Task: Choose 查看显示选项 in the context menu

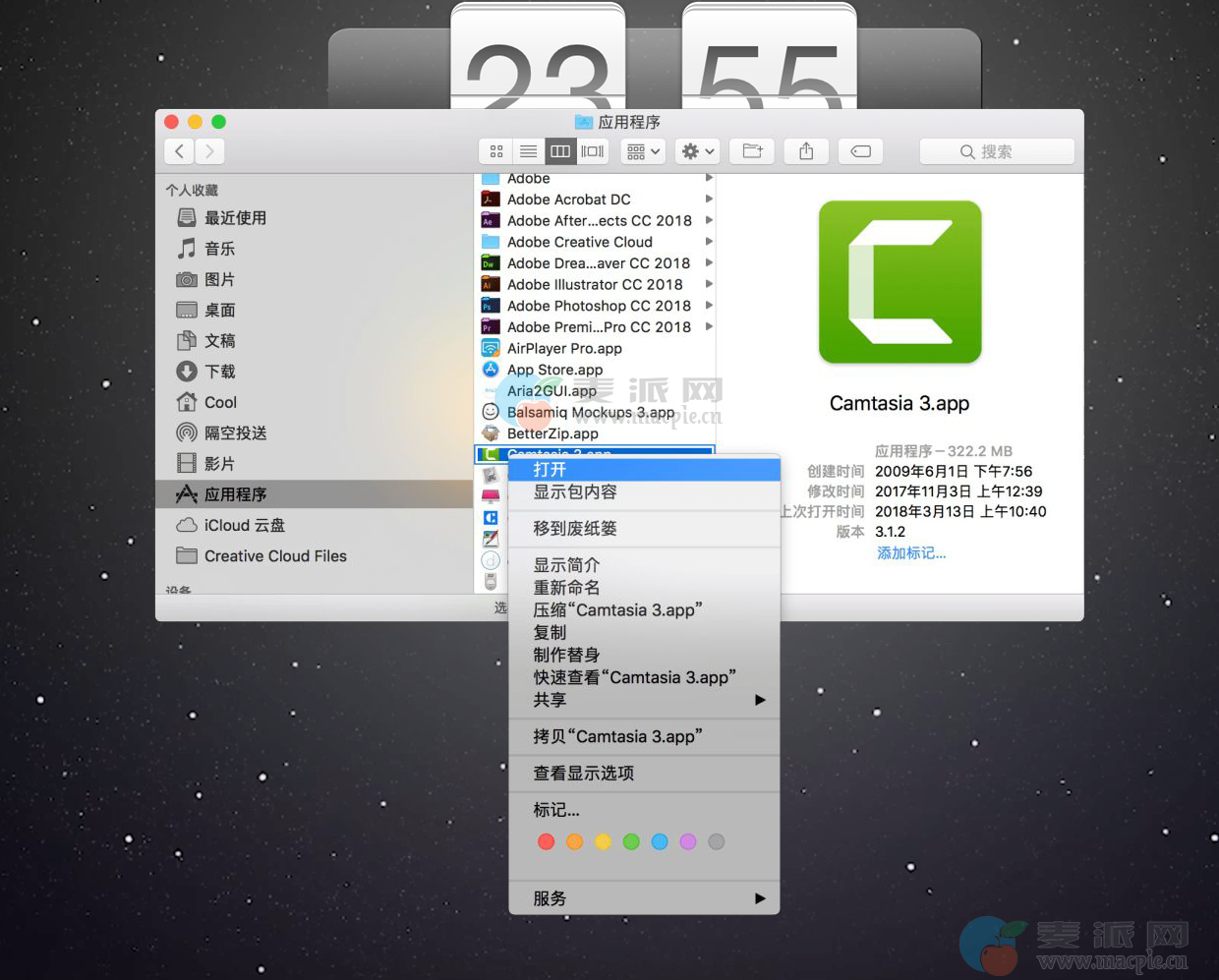Action: [644, 774]
